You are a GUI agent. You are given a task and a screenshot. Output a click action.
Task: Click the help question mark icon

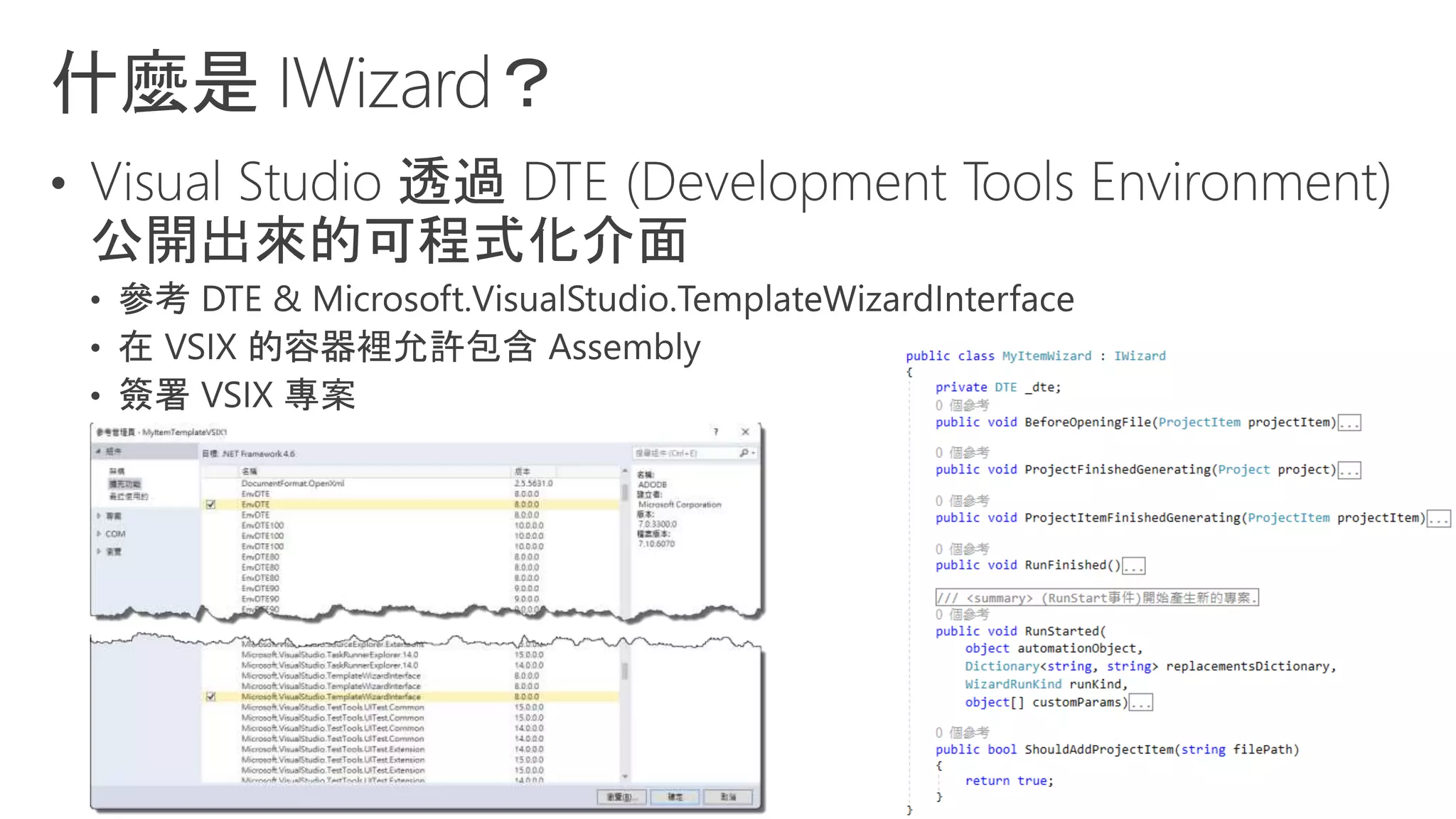coord(716,432)
